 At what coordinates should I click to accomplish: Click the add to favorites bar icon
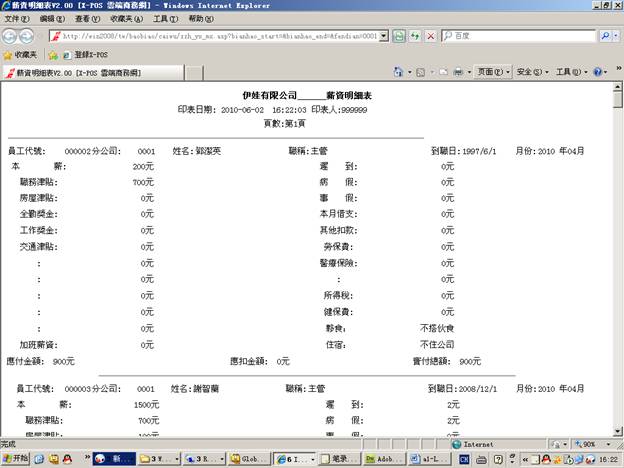(53, 54)
